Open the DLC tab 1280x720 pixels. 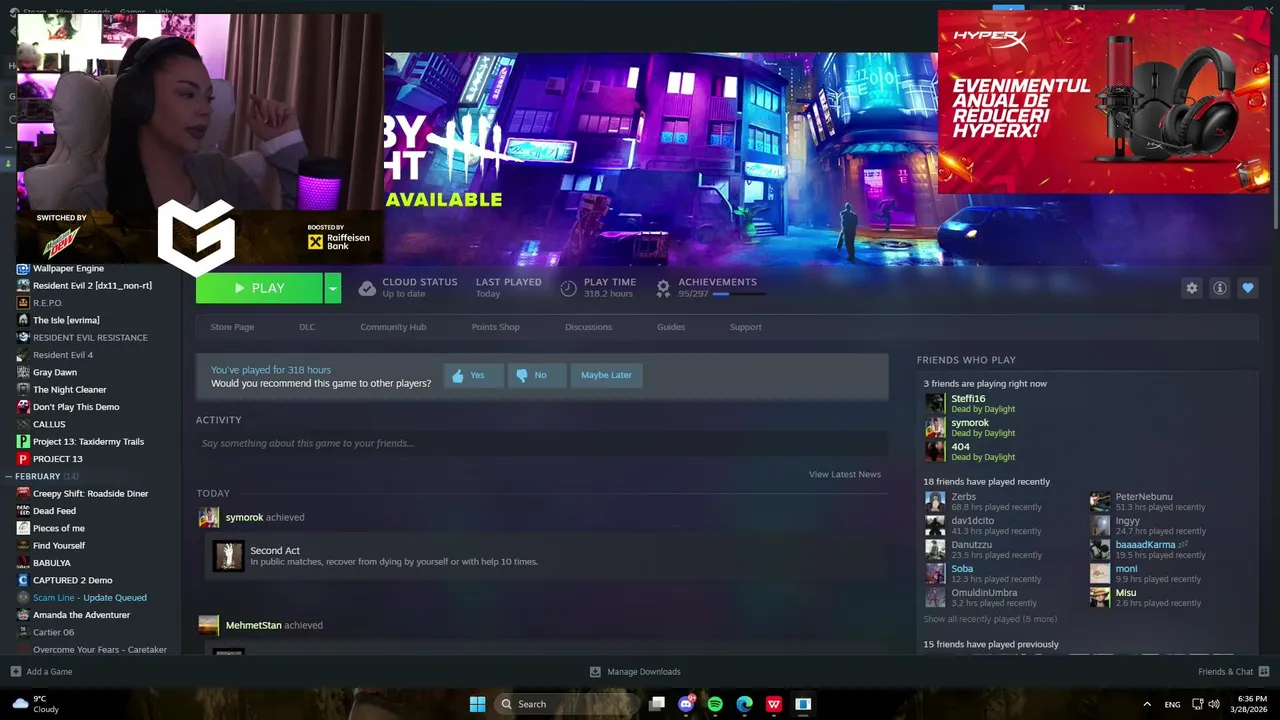click(x=307, y=327)
